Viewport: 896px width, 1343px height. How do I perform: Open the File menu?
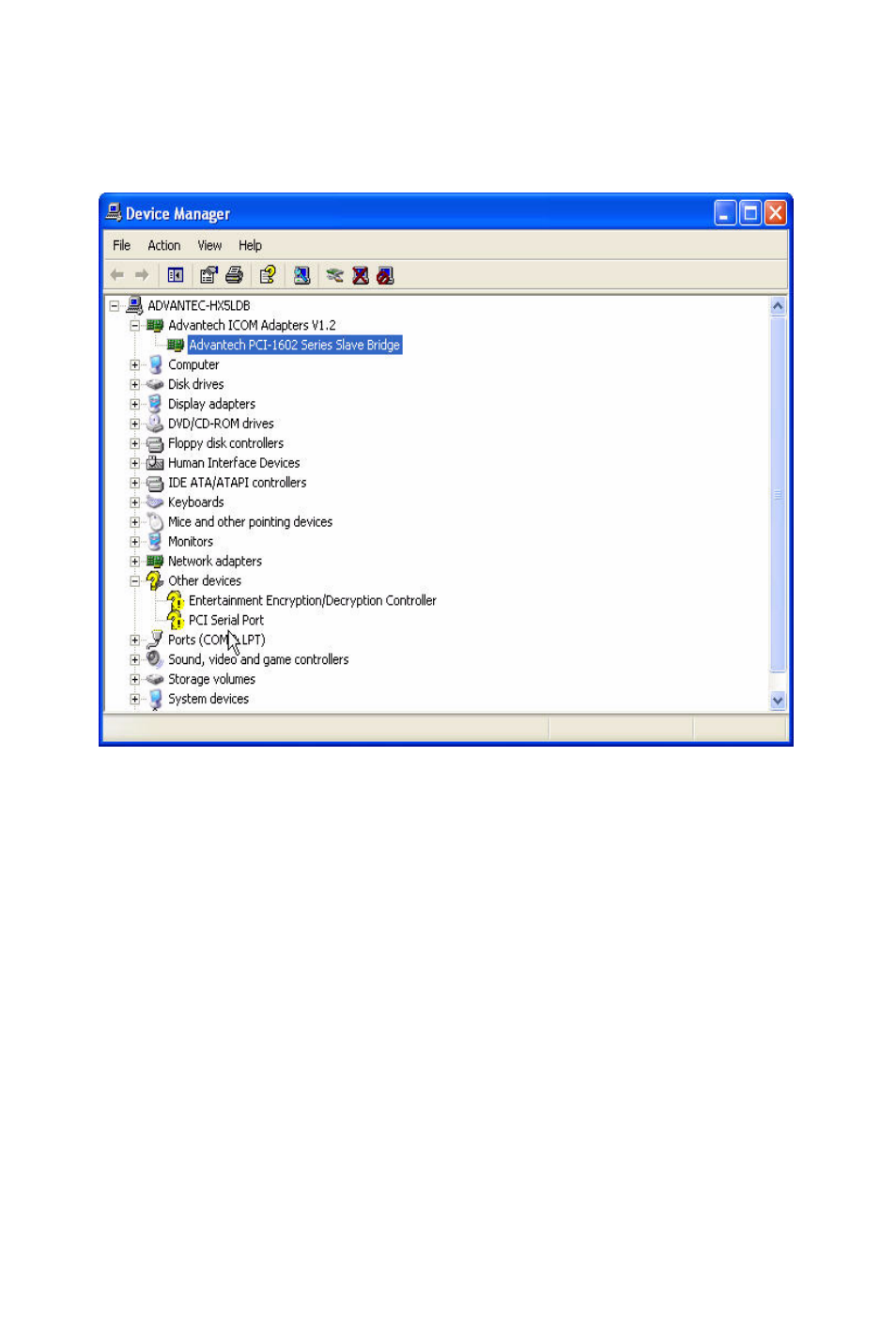click(122, 245)
